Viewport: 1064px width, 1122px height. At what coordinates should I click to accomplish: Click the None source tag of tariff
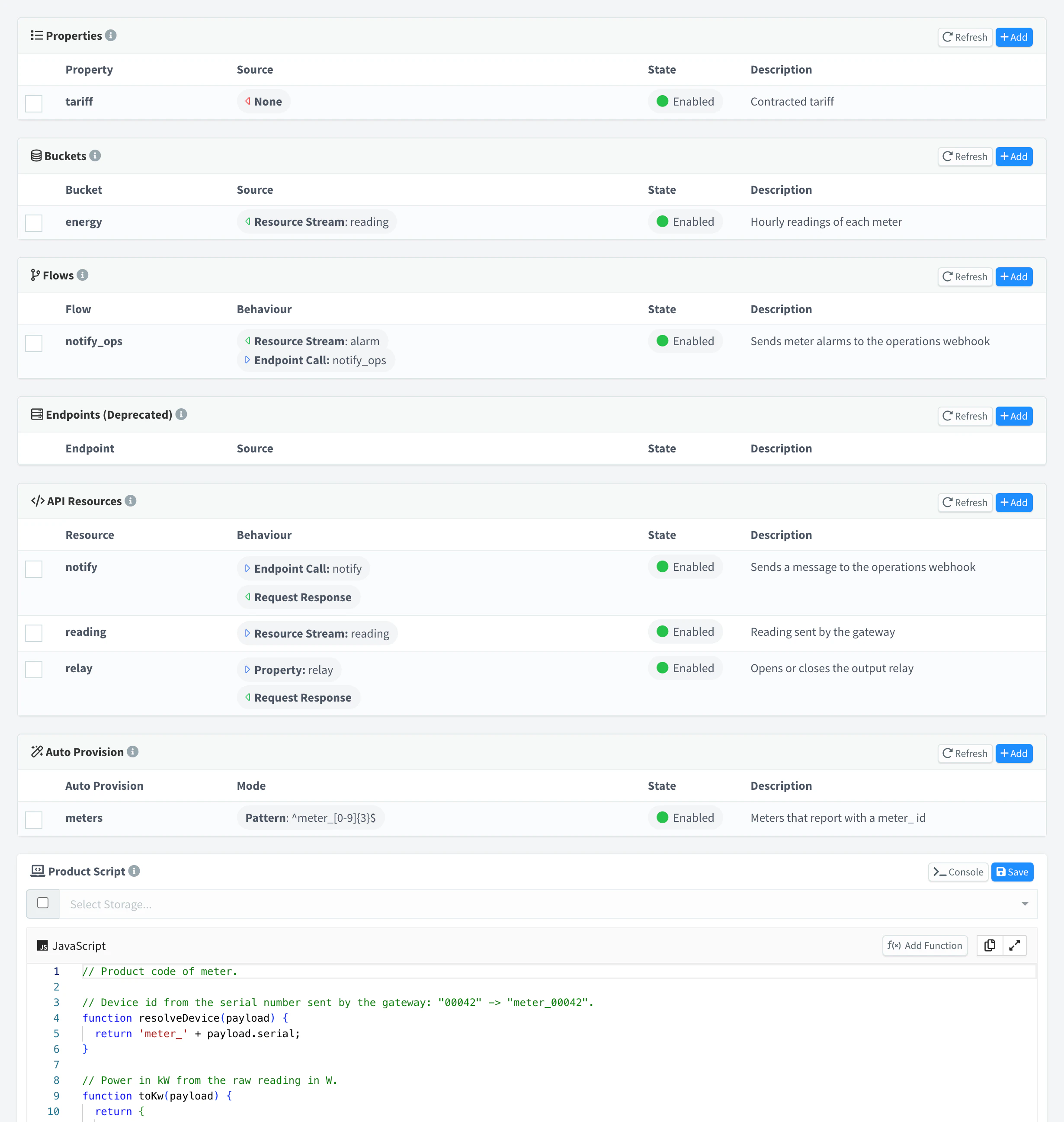pyautogui.click(x=264, y=102)
